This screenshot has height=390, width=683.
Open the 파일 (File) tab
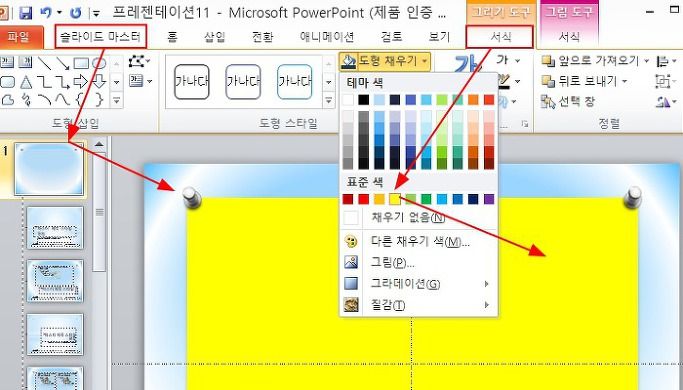click(x=19, y=37)
